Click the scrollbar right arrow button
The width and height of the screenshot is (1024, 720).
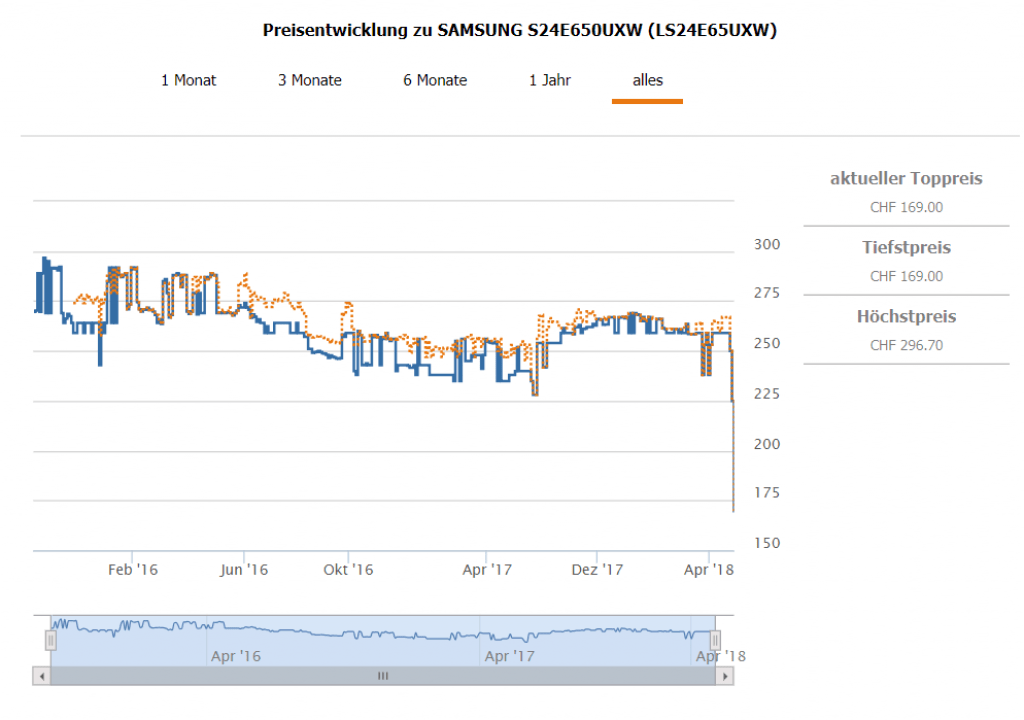724,676
